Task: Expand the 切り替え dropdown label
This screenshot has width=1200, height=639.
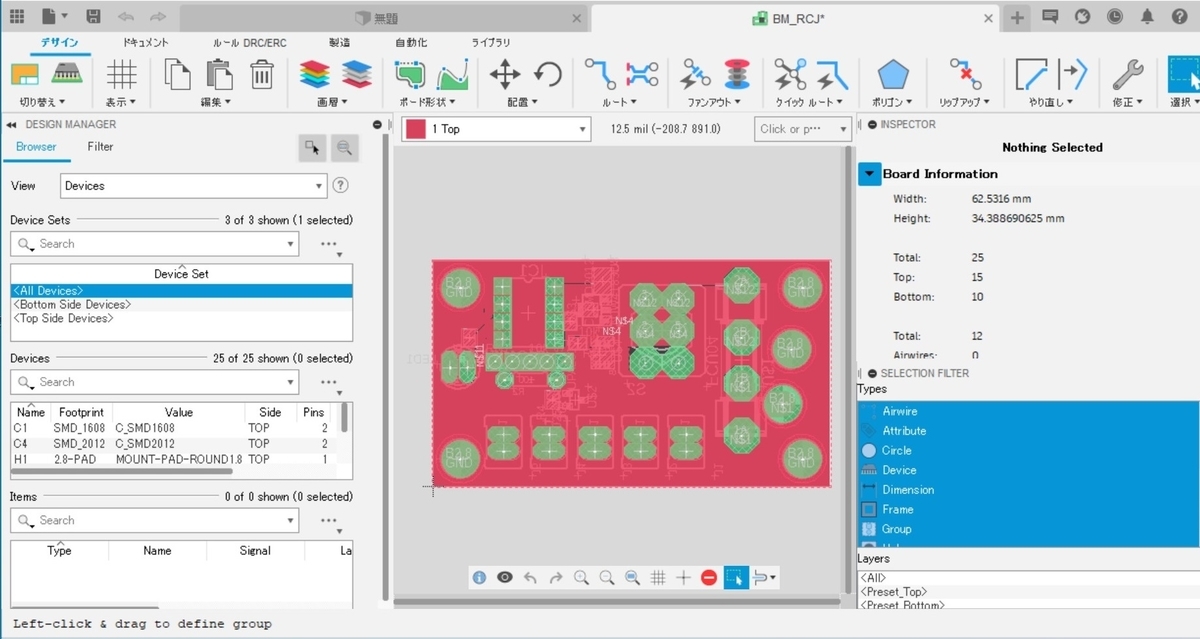Action: click(42, 102)
